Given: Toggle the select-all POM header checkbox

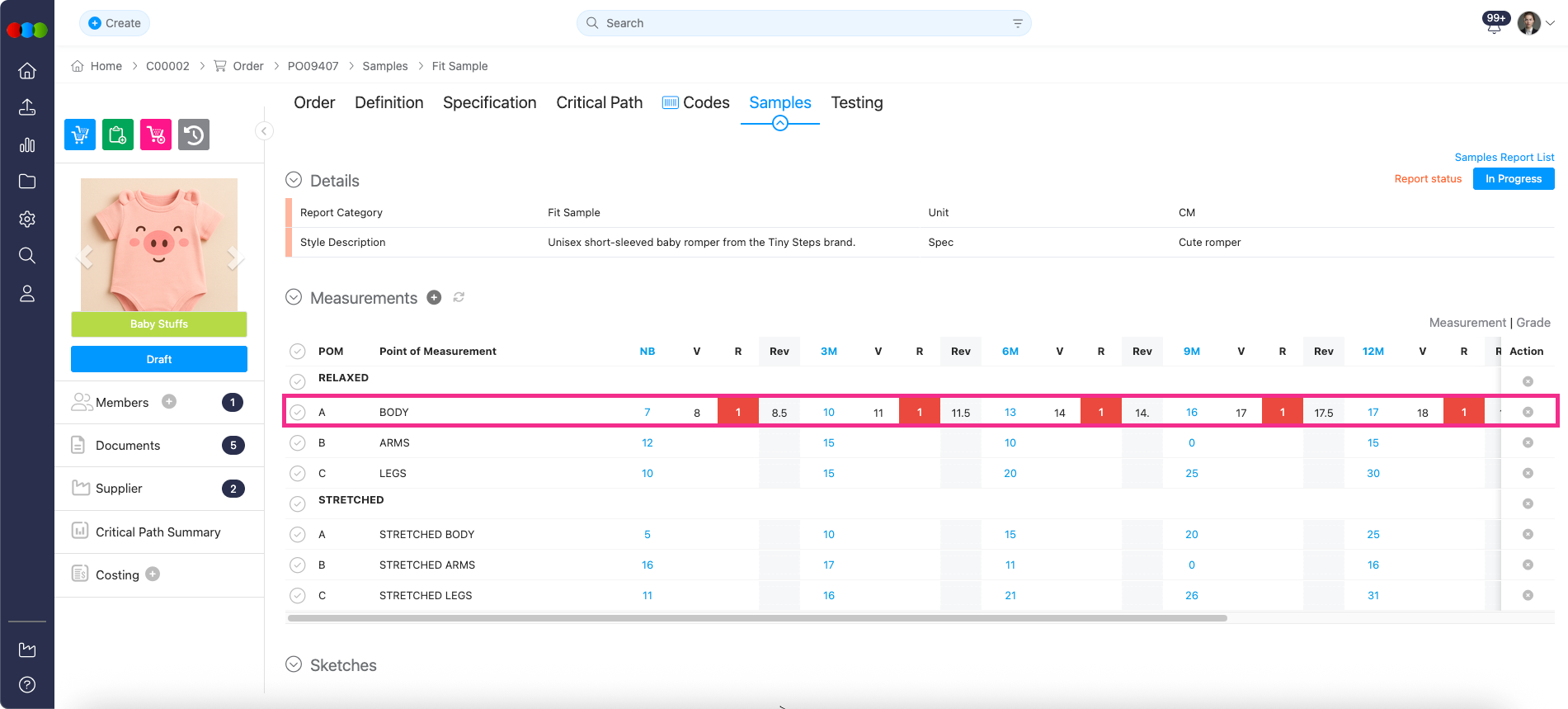Looking at the screenshot, I should click(298, 352).
